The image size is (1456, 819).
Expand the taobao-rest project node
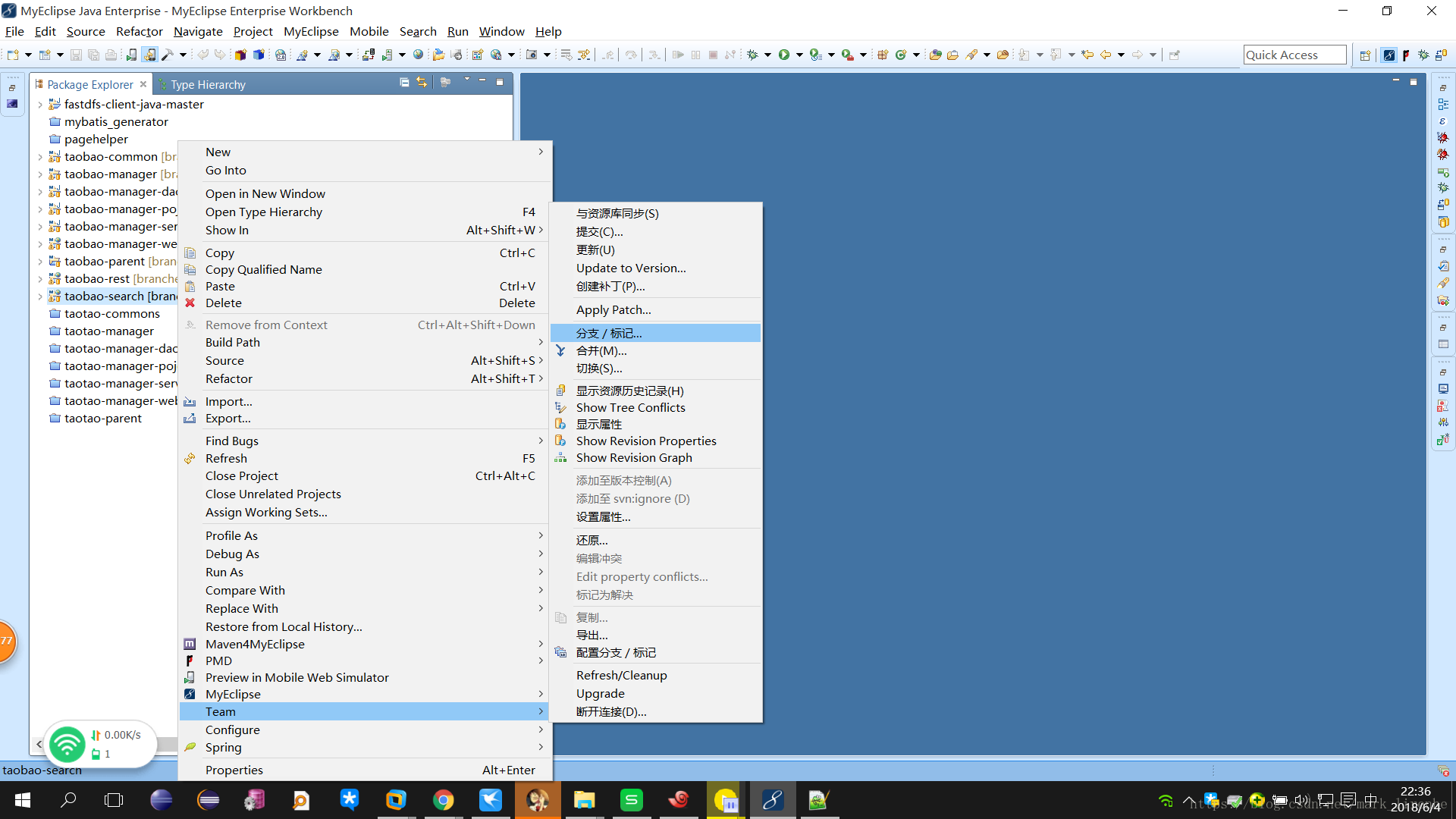[x=40, y=279]
